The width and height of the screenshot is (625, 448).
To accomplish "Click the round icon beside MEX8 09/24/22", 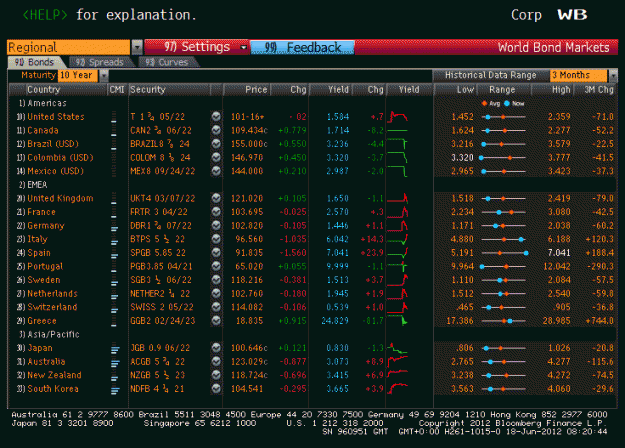I will 216,171.
